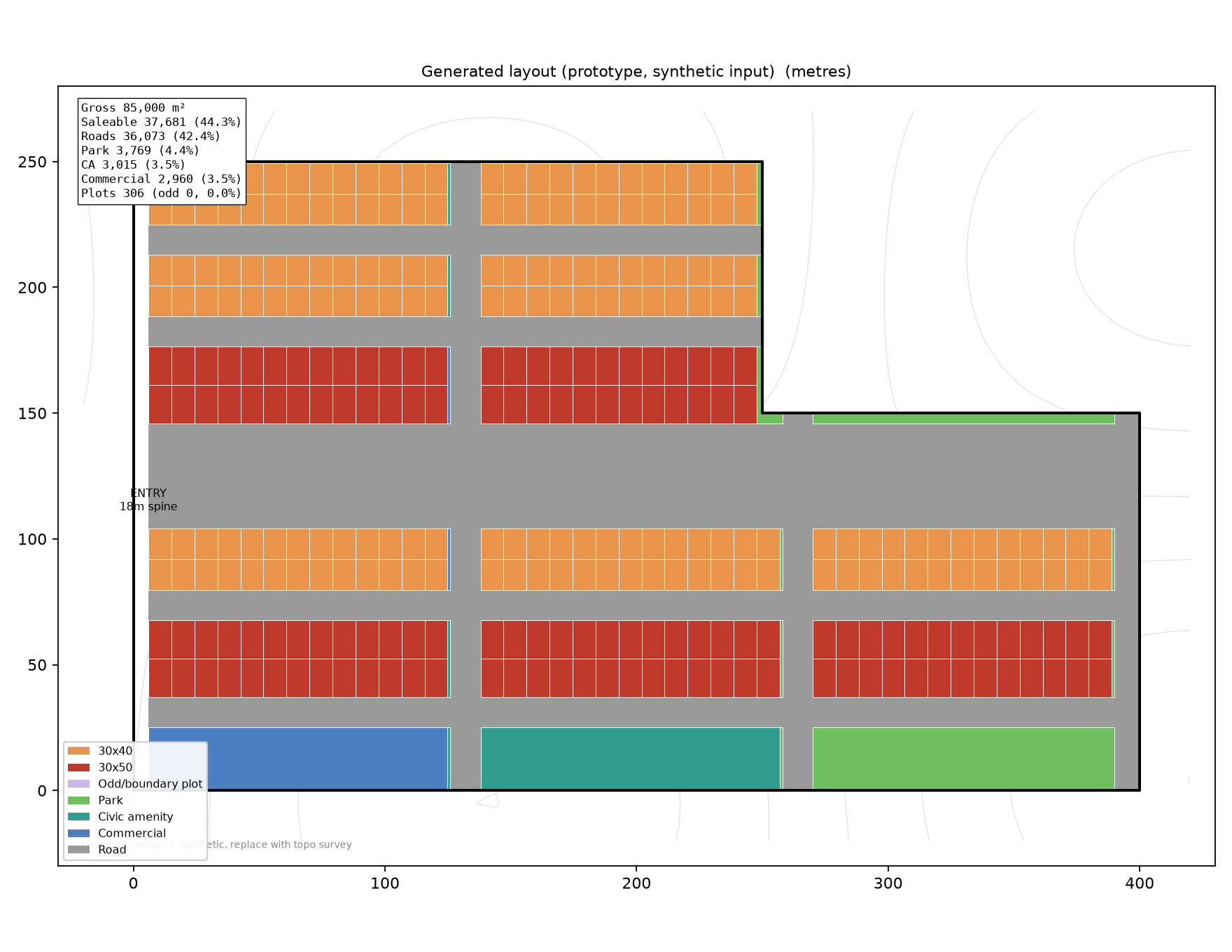
Task: Click the y-axis tick label "250"
Action: (x=32, y=162)
